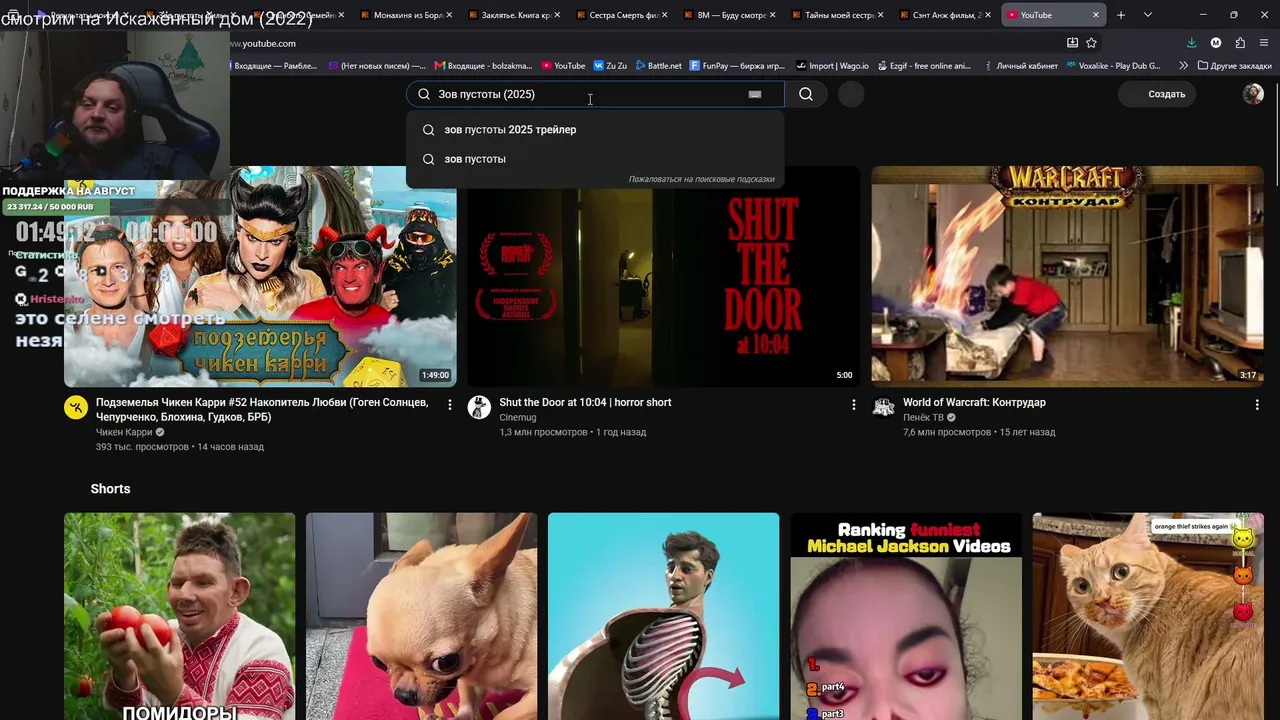Open the 'Import | Wago.io' bookmark

click(832, 66)
